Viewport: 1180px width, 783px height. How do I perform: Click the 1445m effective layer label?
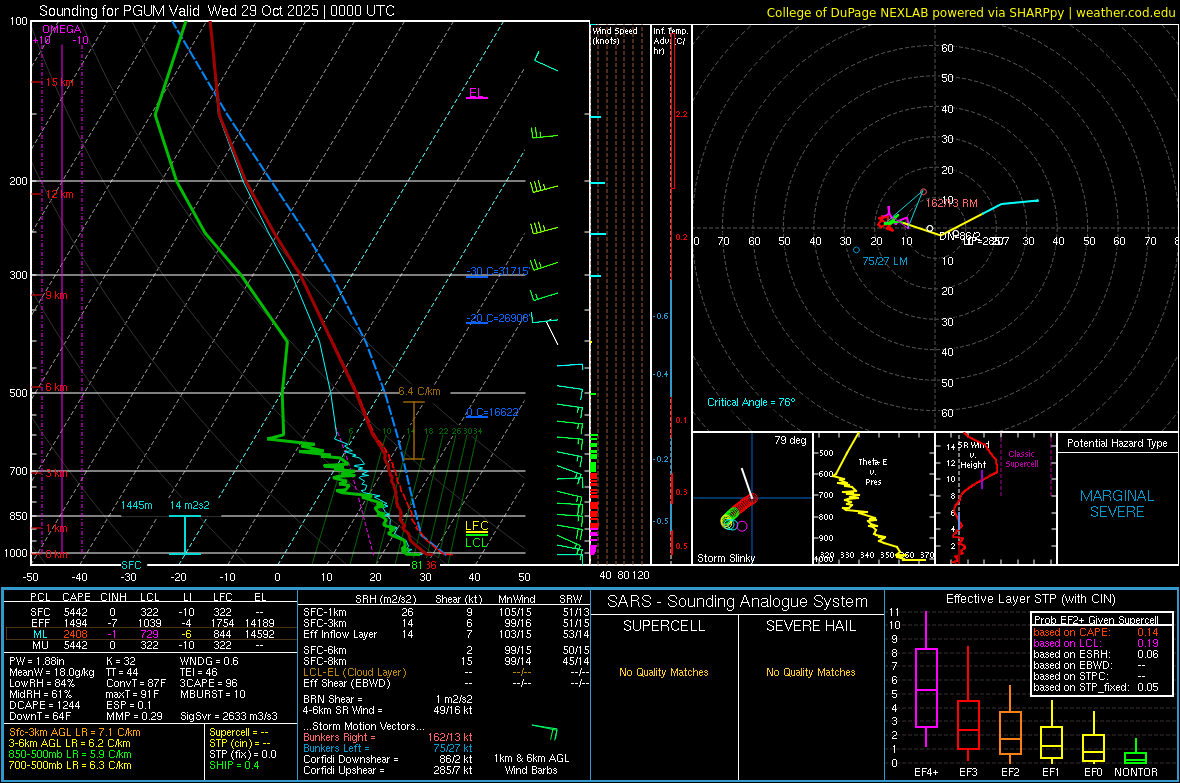click(x=137, y=505)
